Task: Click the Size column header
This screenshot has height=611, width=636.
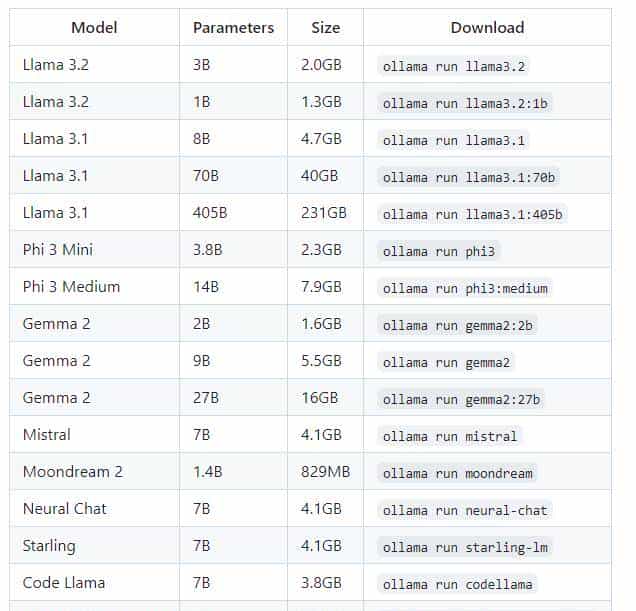Action: coord(325,28)
